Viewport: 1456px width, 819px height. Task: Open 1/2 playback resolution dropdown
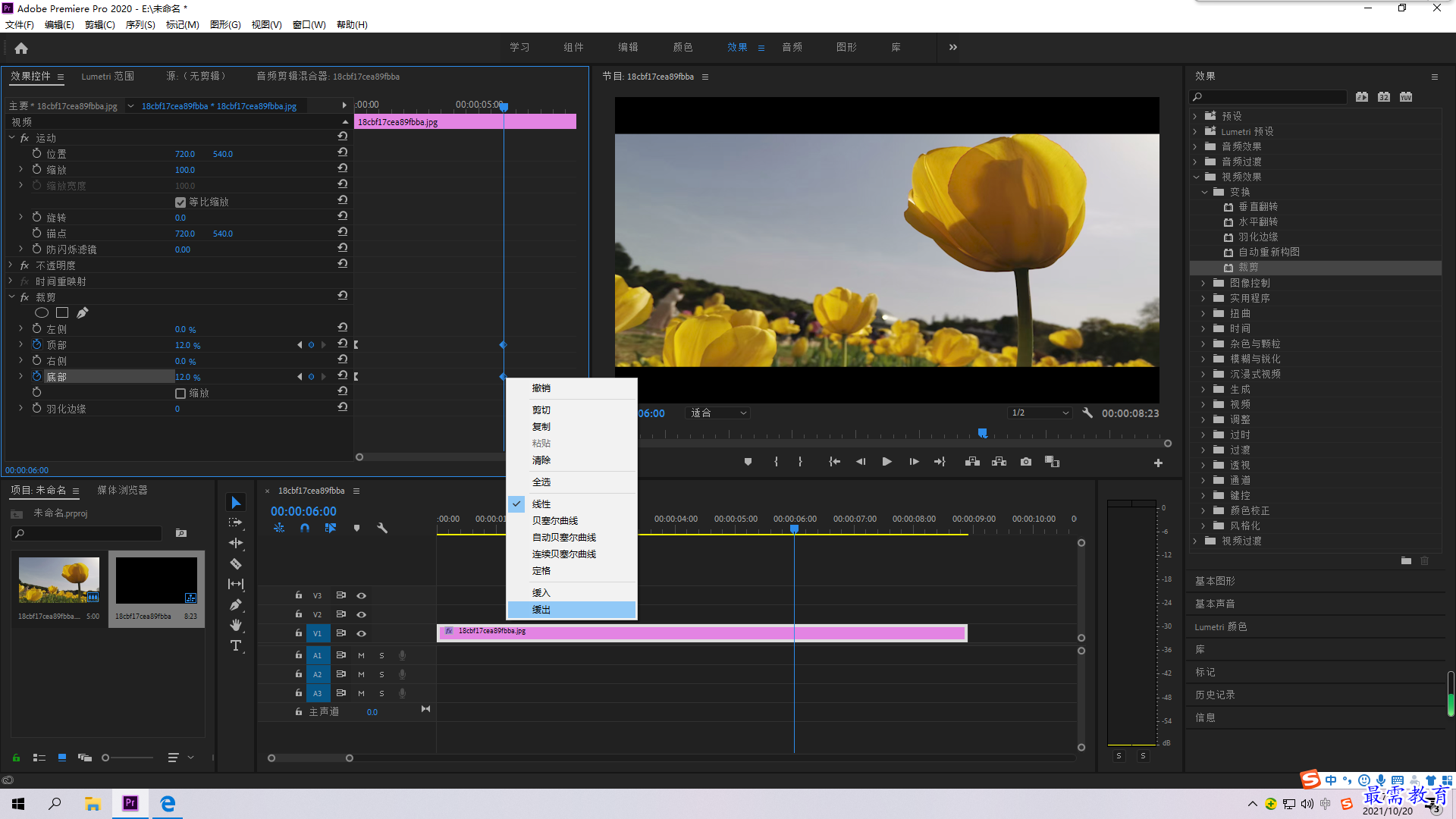(1040, 413)
